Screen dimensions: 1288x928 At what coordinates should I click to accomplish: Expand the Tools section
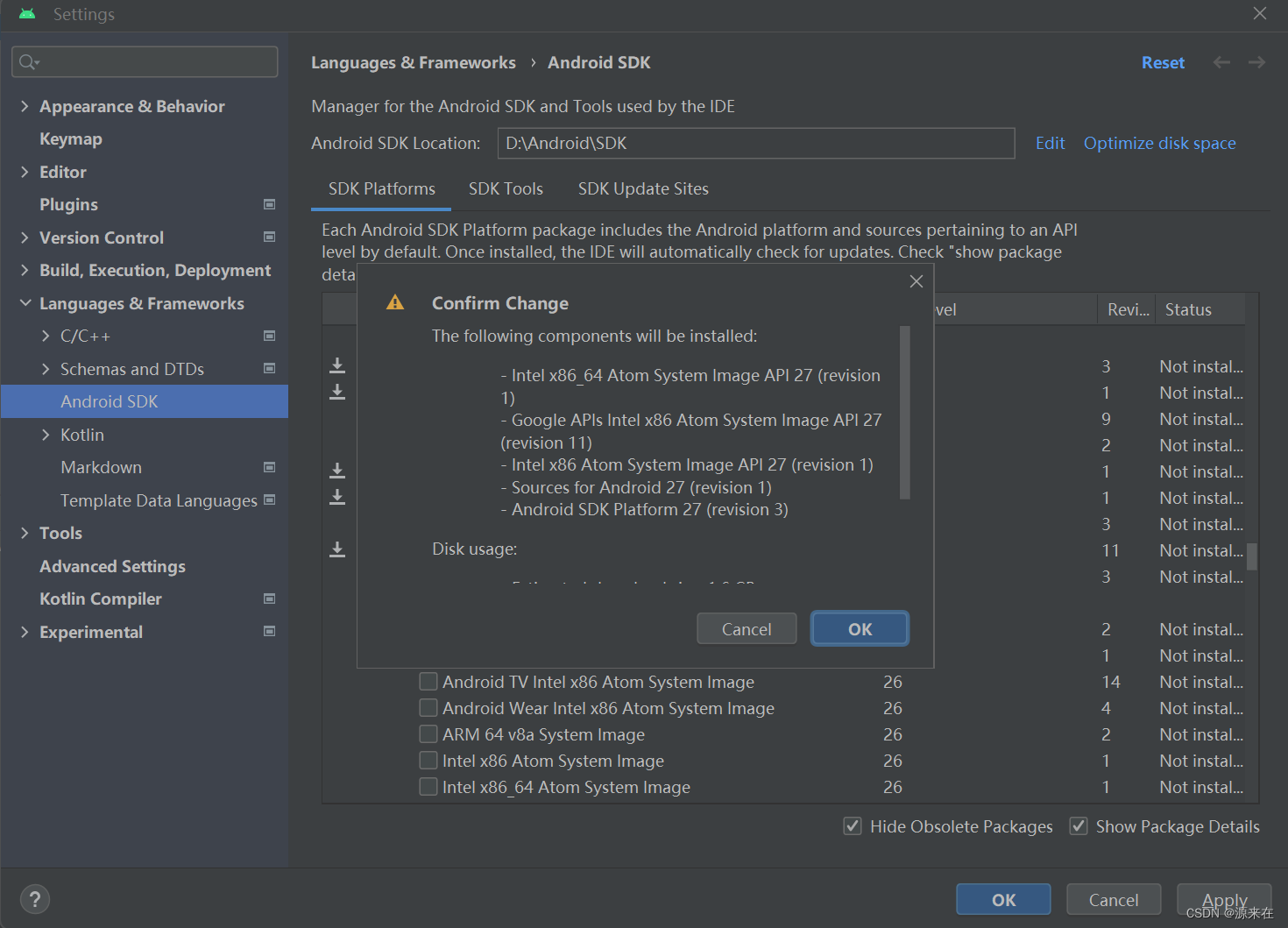tap(25, 533)
